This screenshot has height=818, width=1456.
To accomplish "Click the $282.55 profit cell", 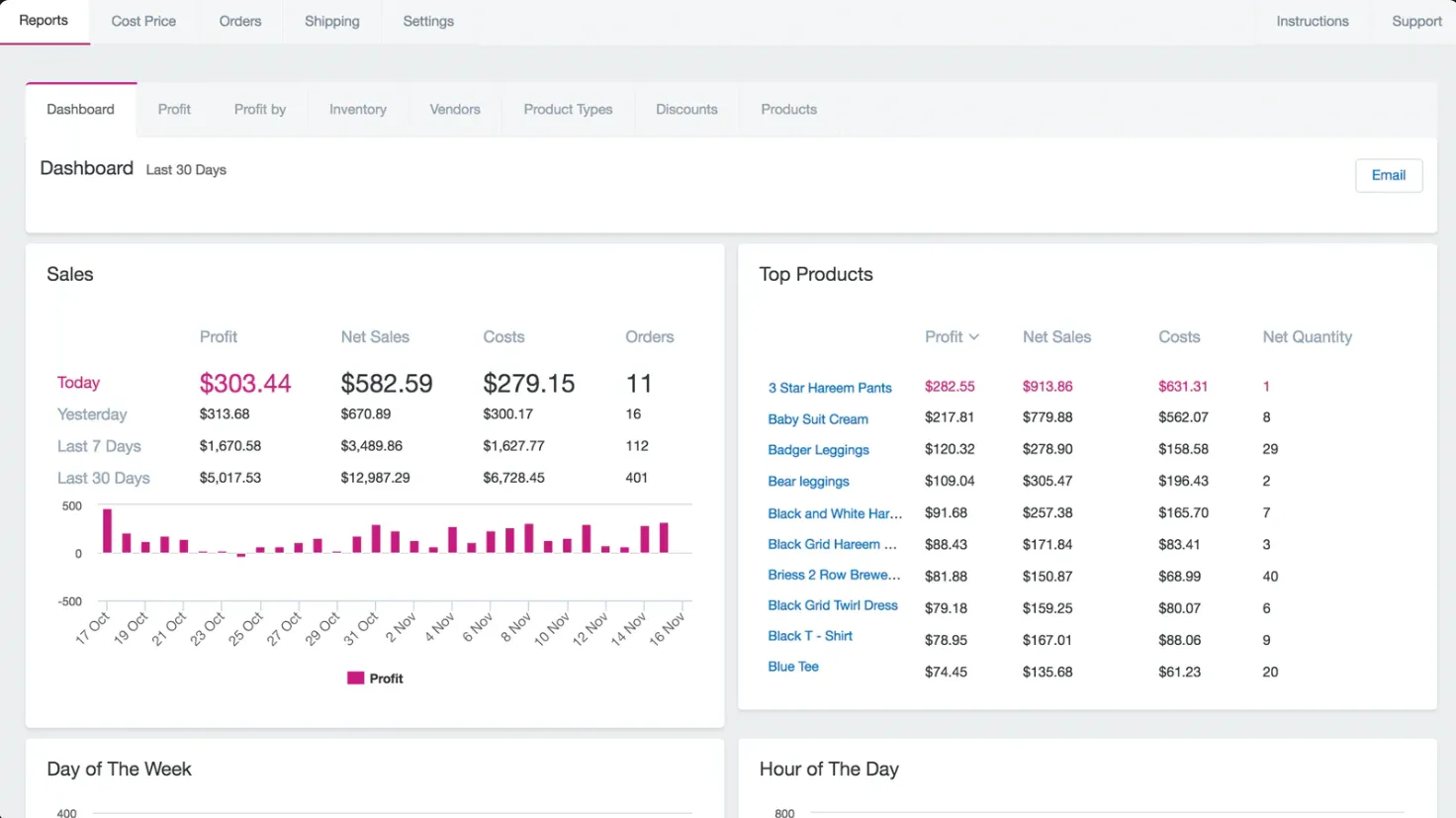I will 950,387.
